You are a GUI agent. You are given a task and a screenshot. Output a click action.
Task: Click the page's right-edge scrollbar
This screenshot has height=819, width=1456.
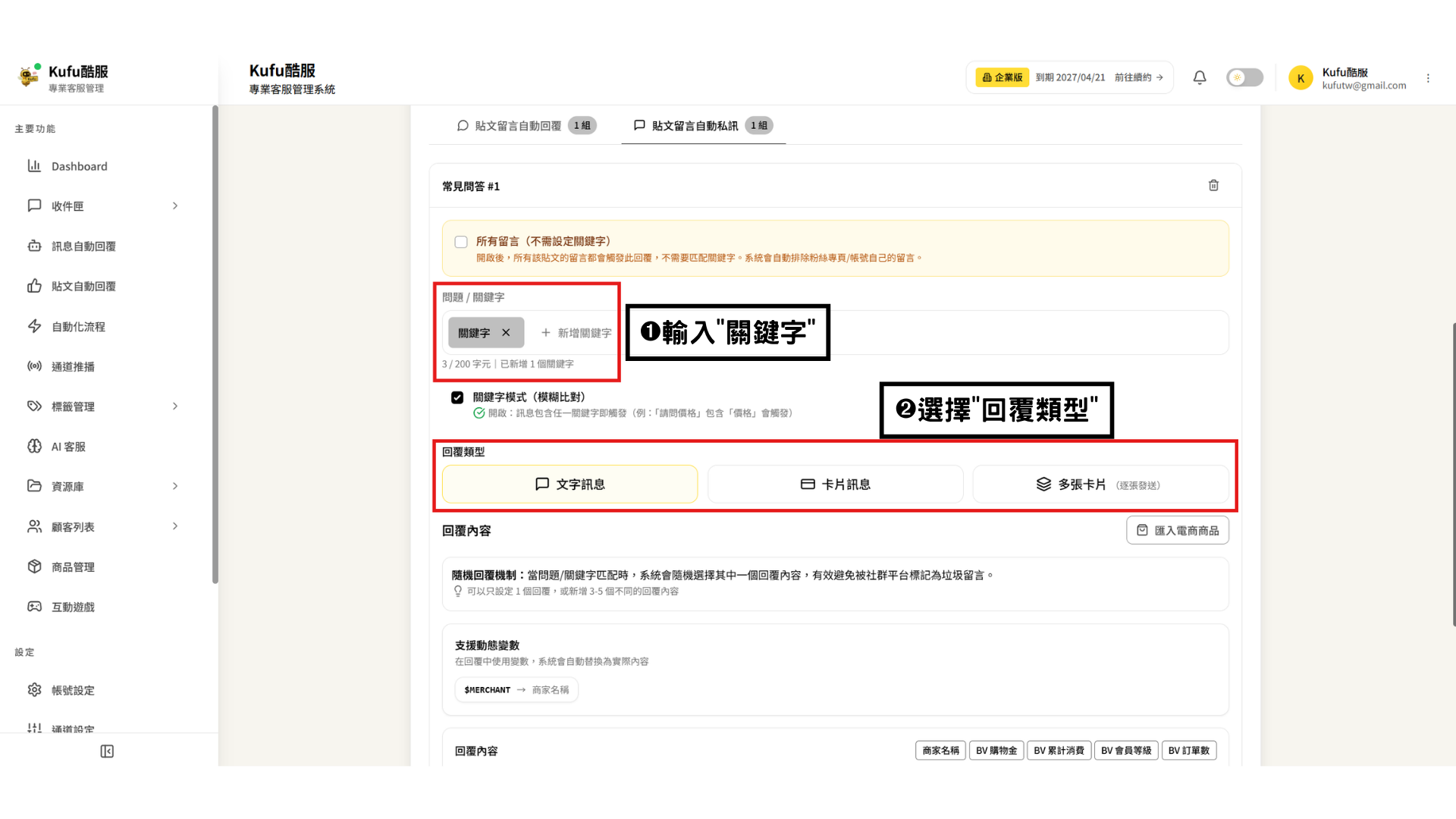coord(1454,474)
